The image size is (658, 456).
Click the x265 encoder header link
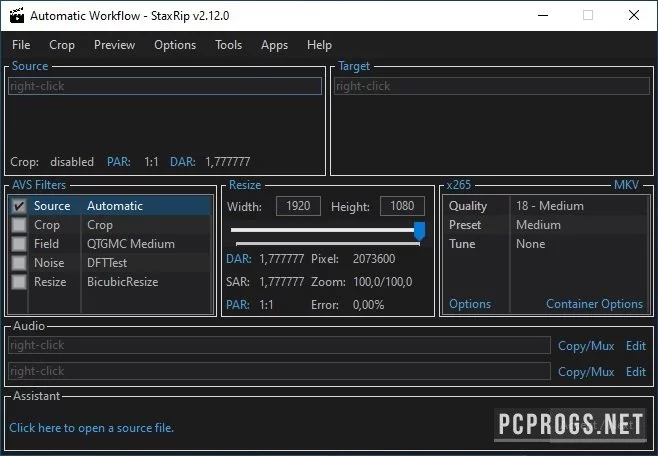coord(459,185)
